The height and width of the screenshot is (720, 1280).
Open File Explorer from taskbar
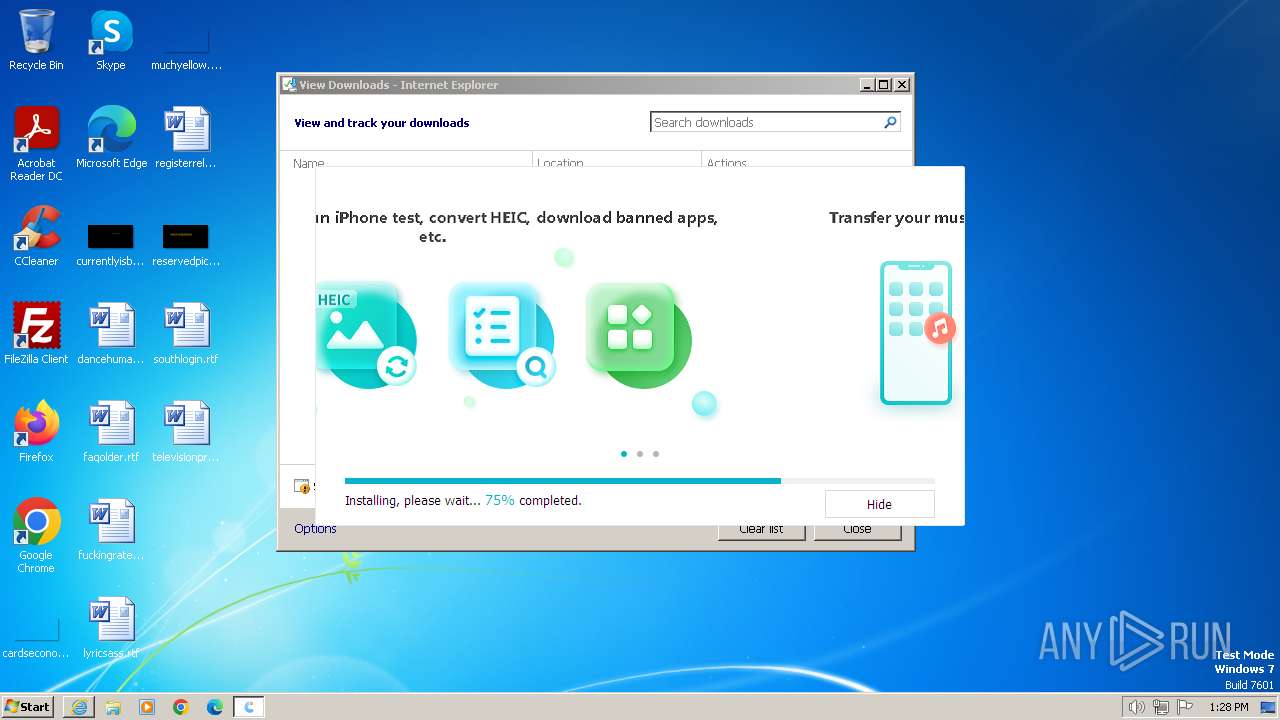tap(113, 707)
